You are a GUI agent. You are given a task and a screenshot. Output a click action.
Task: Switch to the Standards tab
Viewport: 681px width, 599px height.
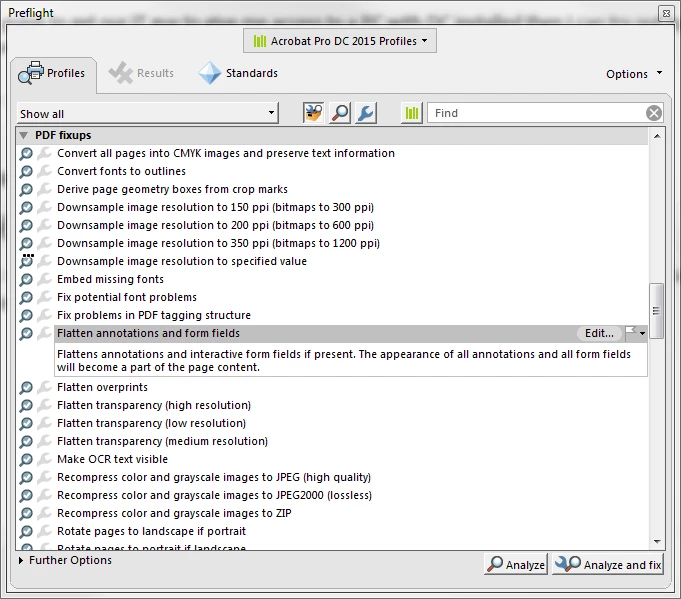(238, 73)
